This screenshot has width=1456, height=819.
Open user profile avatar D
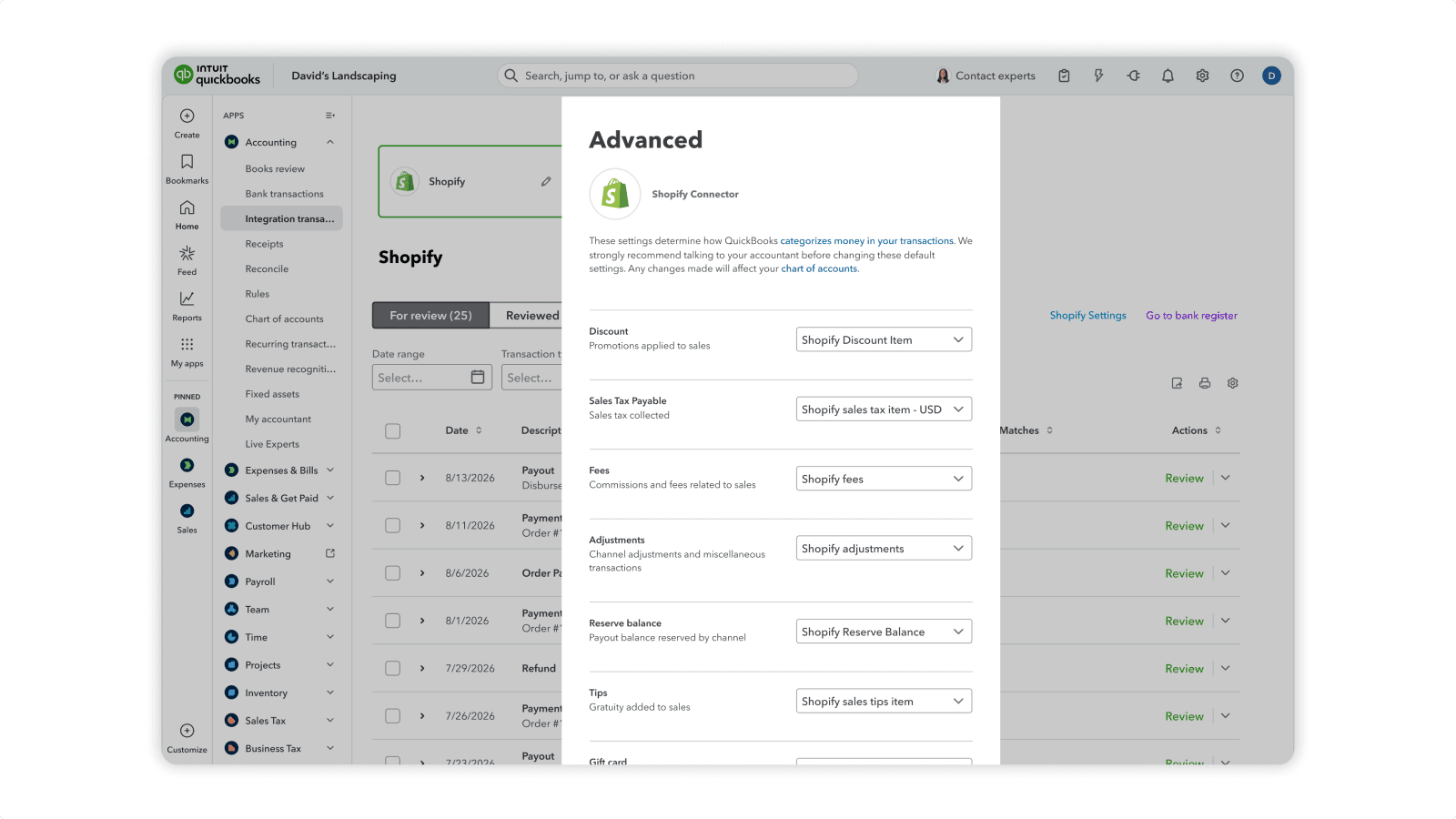click(x=1271, y=76)
